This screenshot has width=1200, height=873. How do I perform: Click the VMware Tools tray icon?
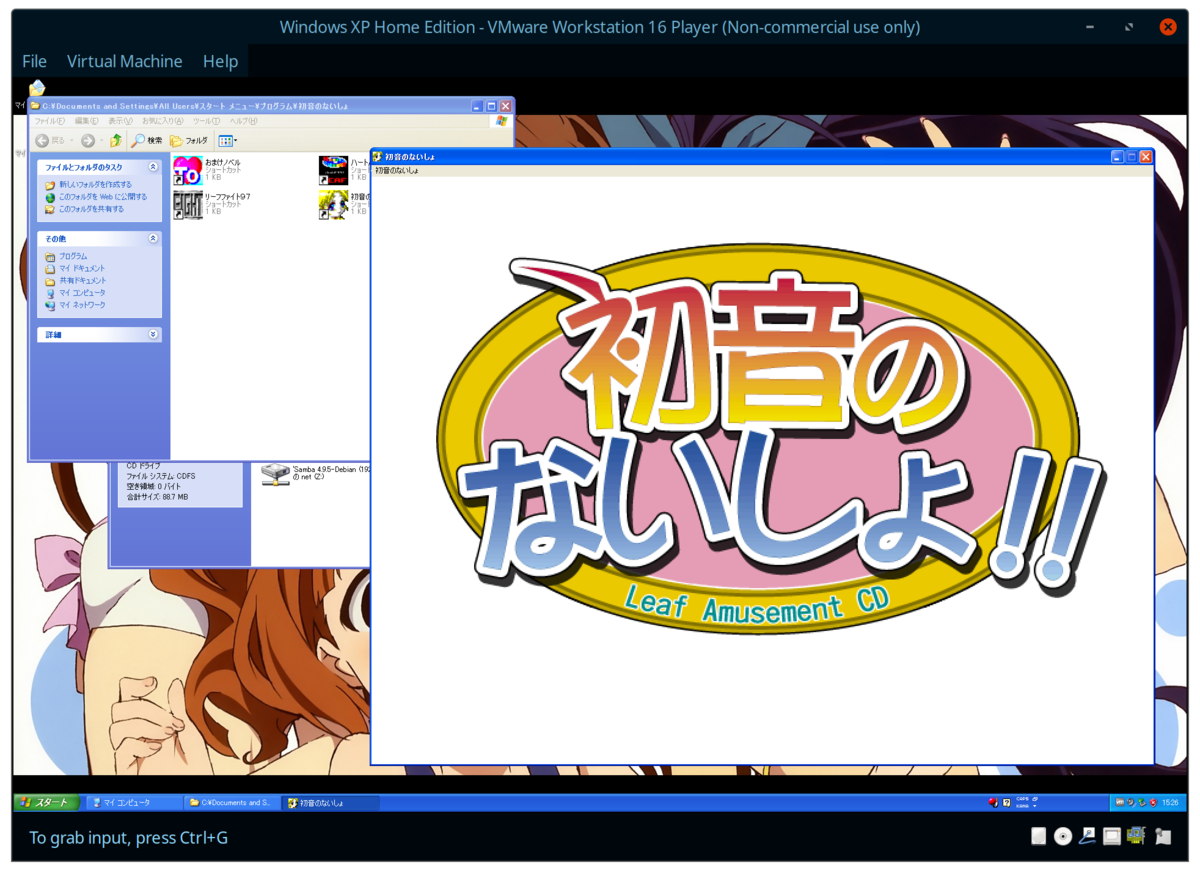point(1120,802)
